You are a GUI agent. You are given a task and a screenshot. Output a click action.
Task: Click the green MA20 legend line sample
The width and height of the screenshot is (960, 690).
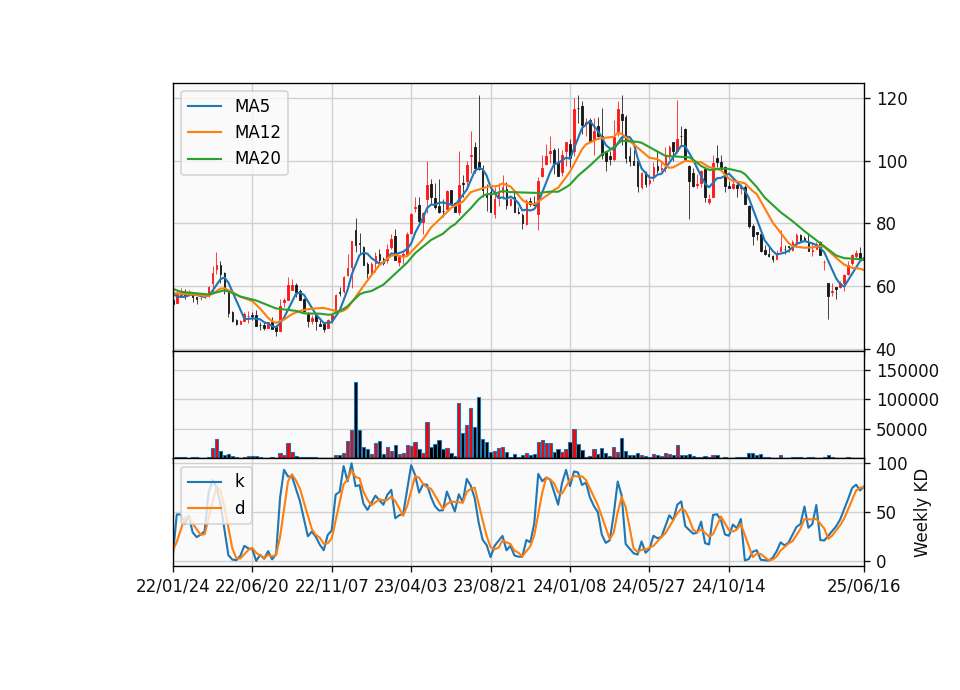[x=204, y=159]
